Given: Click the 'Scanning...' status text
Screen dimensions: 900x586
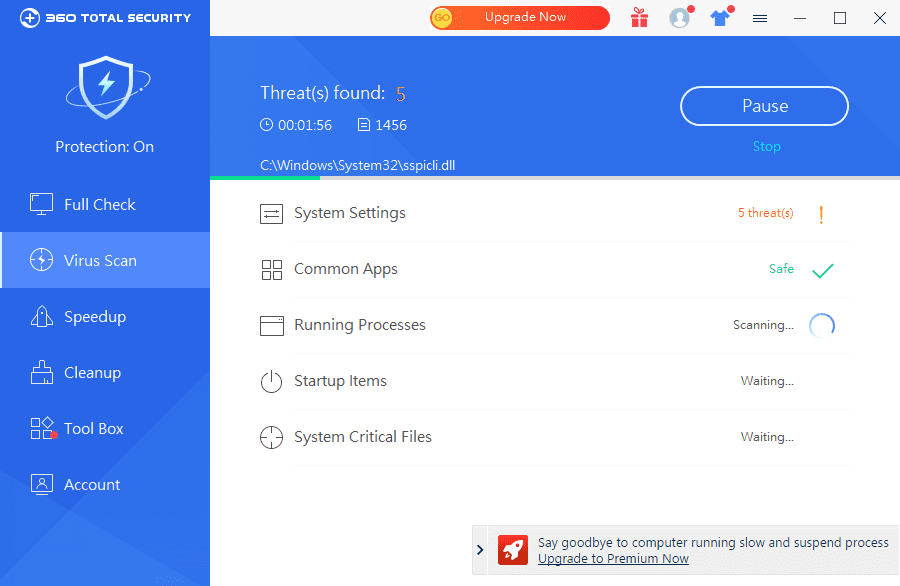Looking at the screenshot, I should [763, 325].
